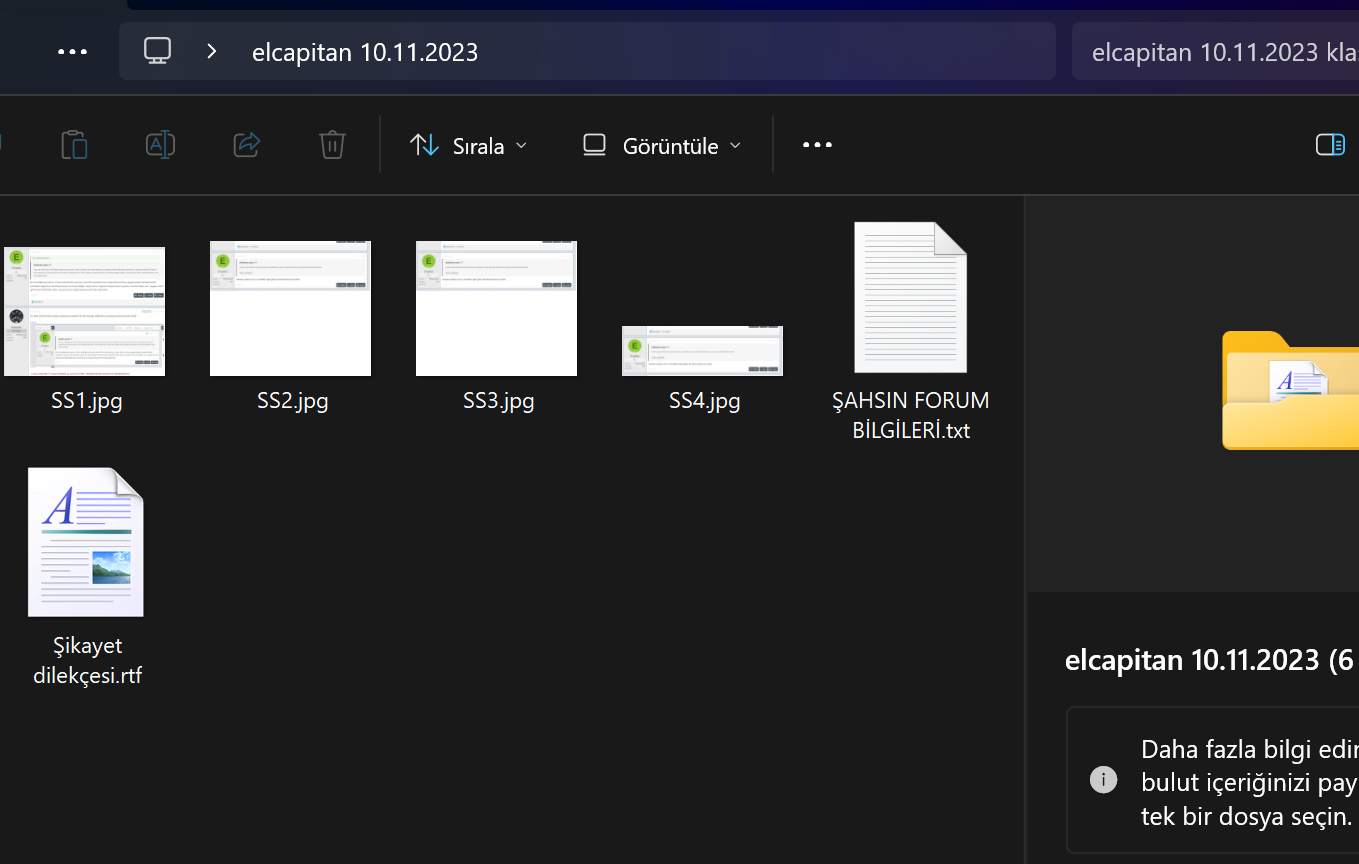
Task: Expand the address bar path chevron
Action: point(211,51)
